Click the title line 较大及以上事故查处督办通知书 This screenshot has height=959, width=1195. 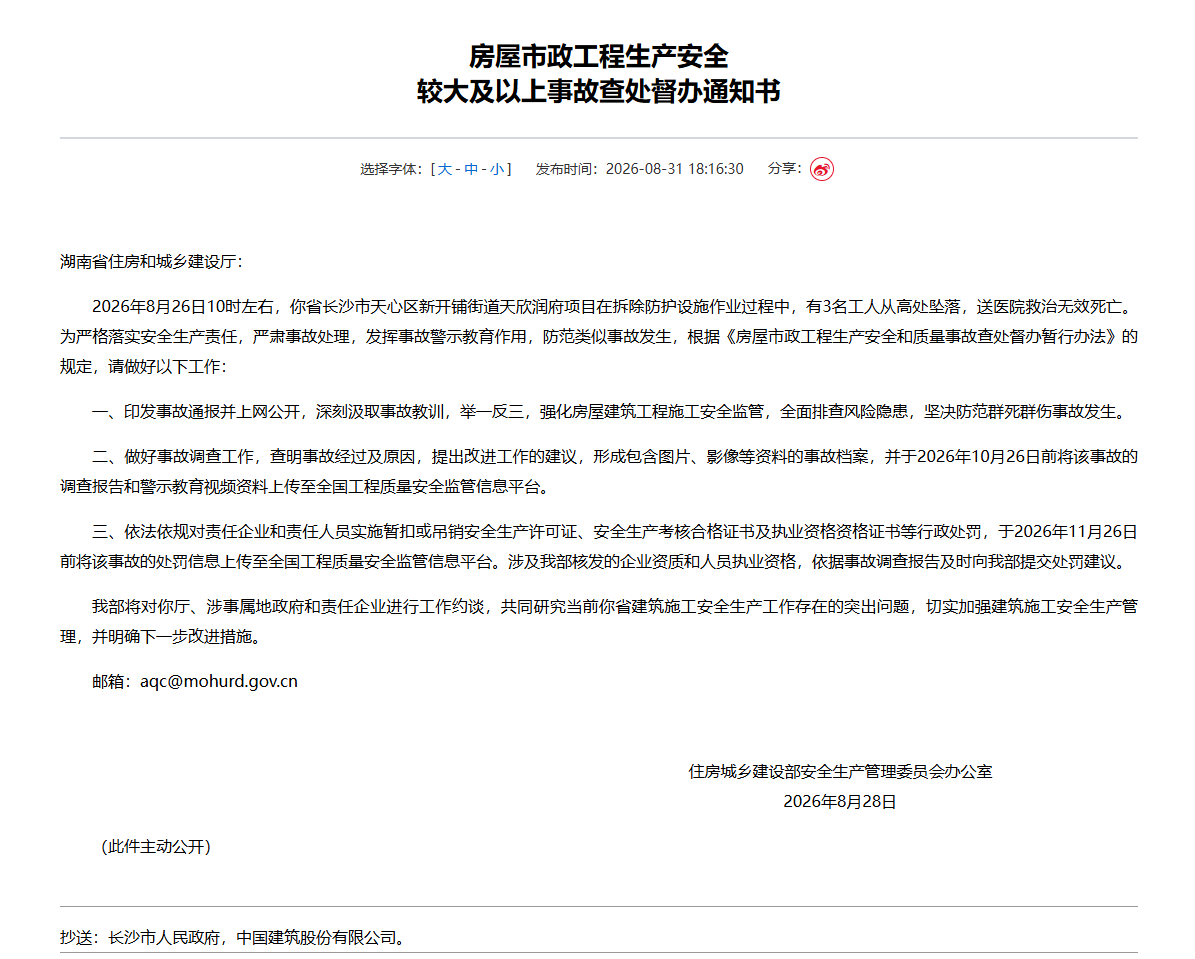pos(598,91)
